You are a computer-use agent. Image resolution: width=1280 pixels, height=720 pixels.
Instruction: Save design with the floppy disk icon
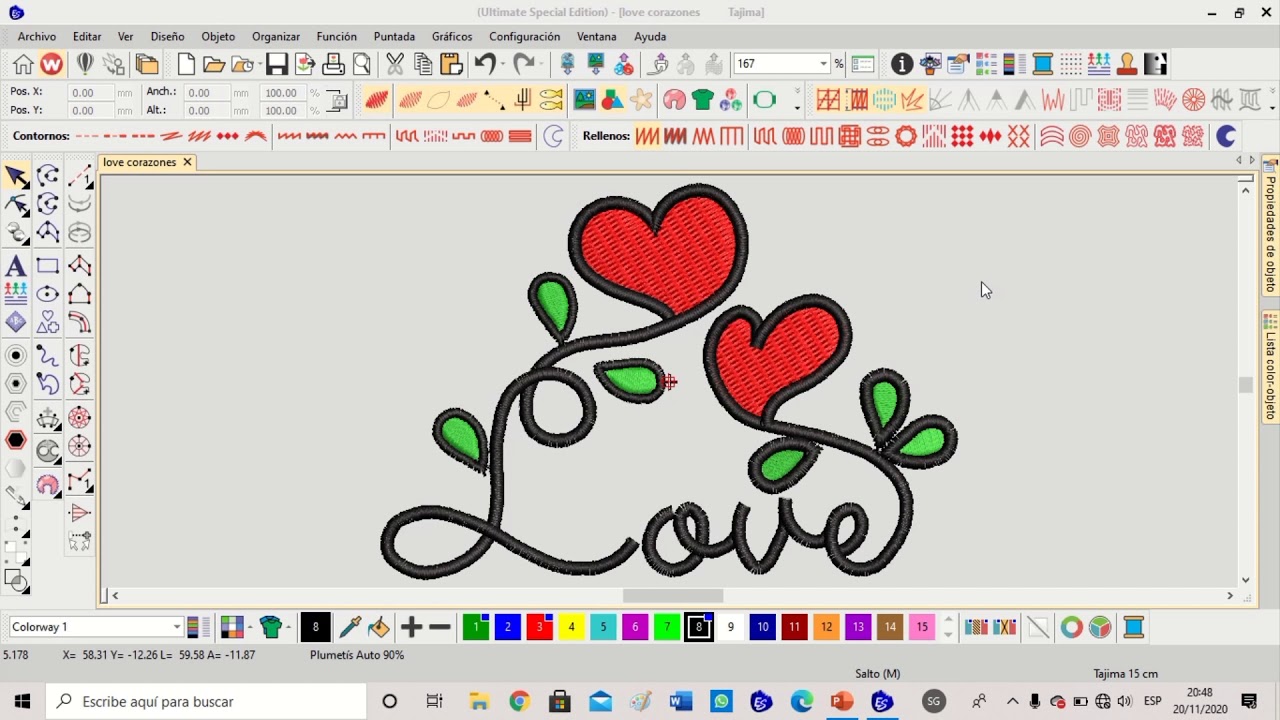click(277, 64)
